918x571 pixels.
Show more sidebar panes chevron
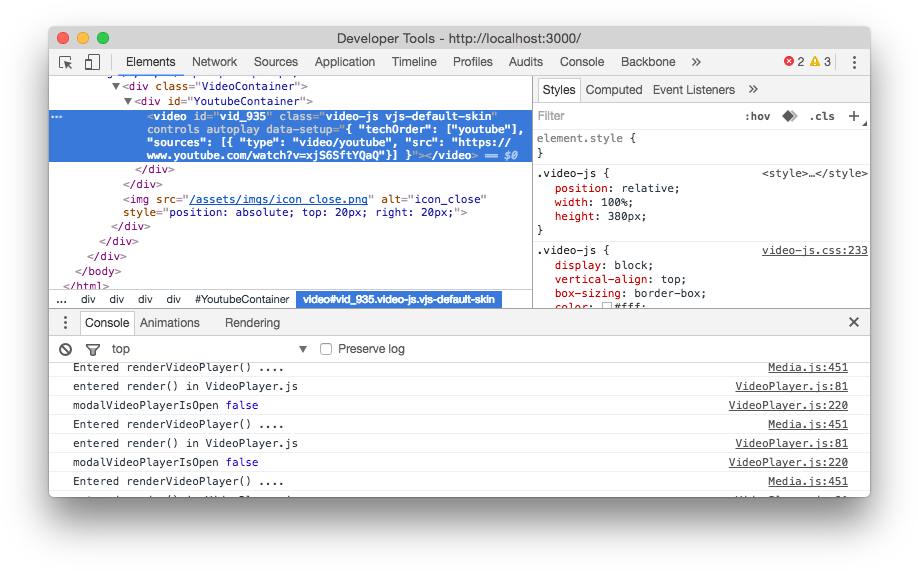[x=753, y=89]
